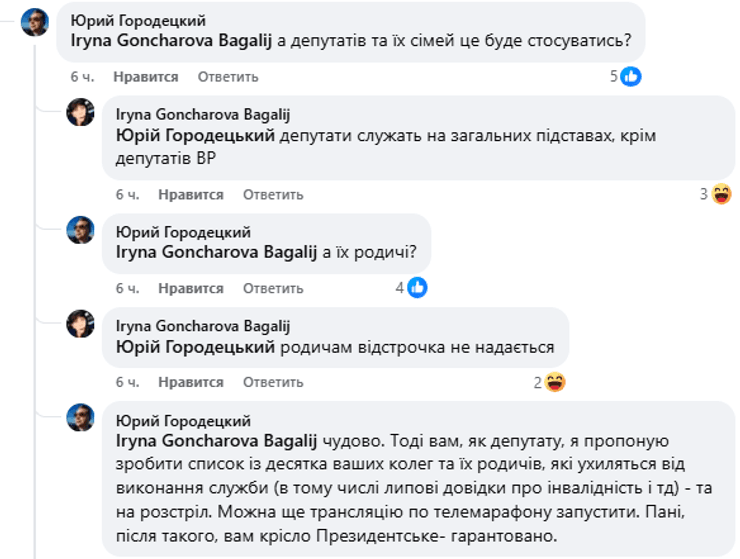
Task: Open Iryna's avatar on the 'родичам відстрочка' reply
Action: click(81, 324)
